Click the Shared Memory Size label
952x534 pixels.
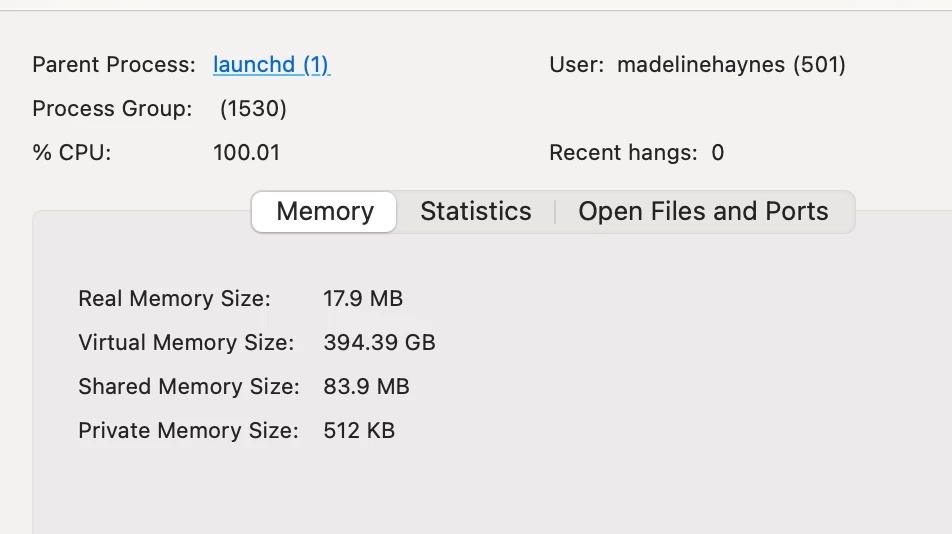[x=188, y=387]
